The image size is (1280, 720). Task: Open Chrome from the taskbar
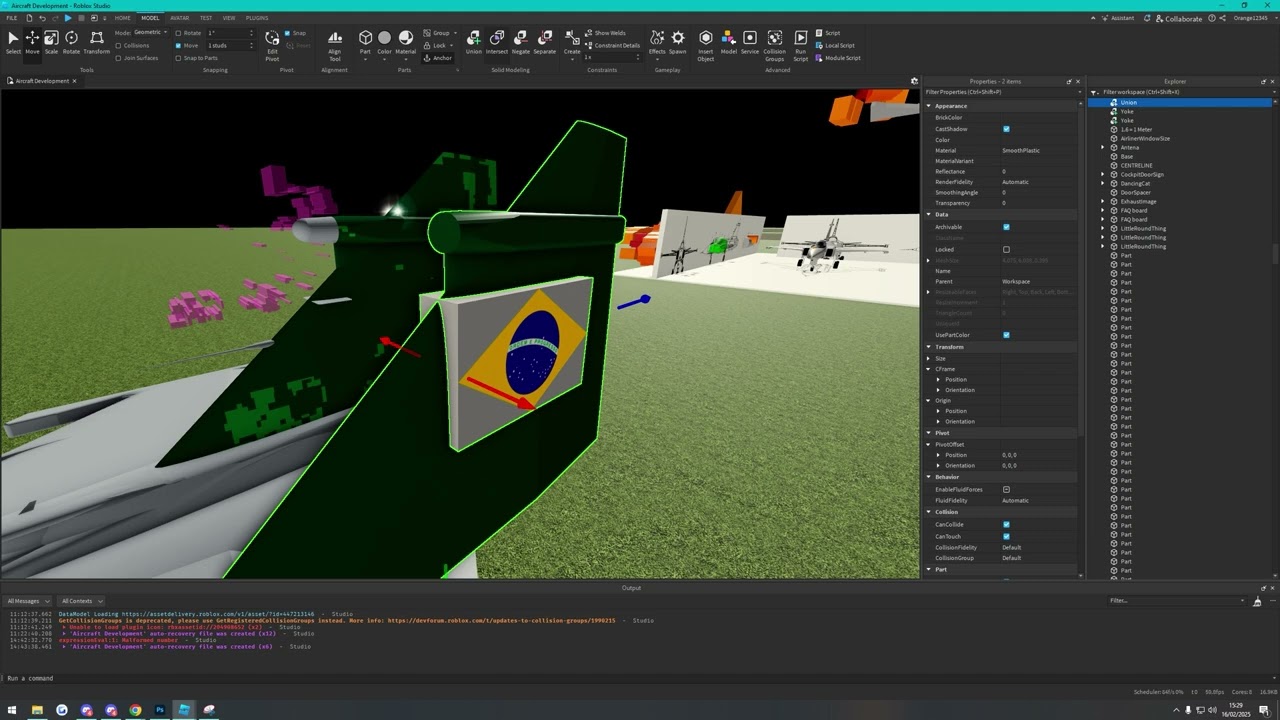135,710
